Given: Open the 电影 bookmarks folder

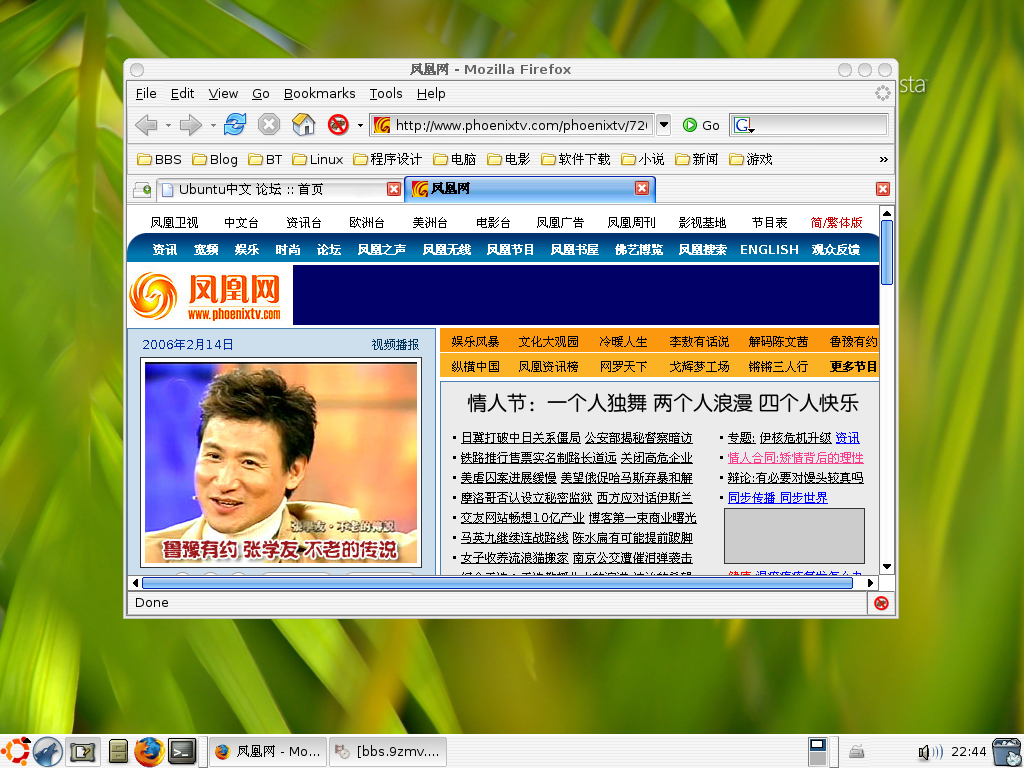Looking at the screenshot, I should [509, 159].
